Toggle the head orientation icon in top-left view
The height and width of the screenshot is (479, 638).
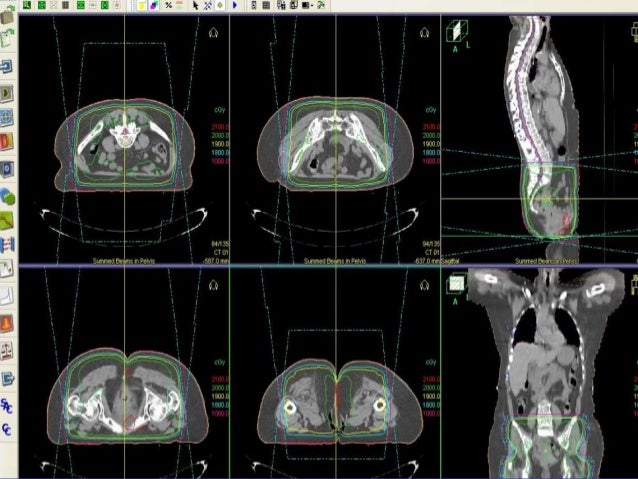pyautogui.click(x=214, y=32)
